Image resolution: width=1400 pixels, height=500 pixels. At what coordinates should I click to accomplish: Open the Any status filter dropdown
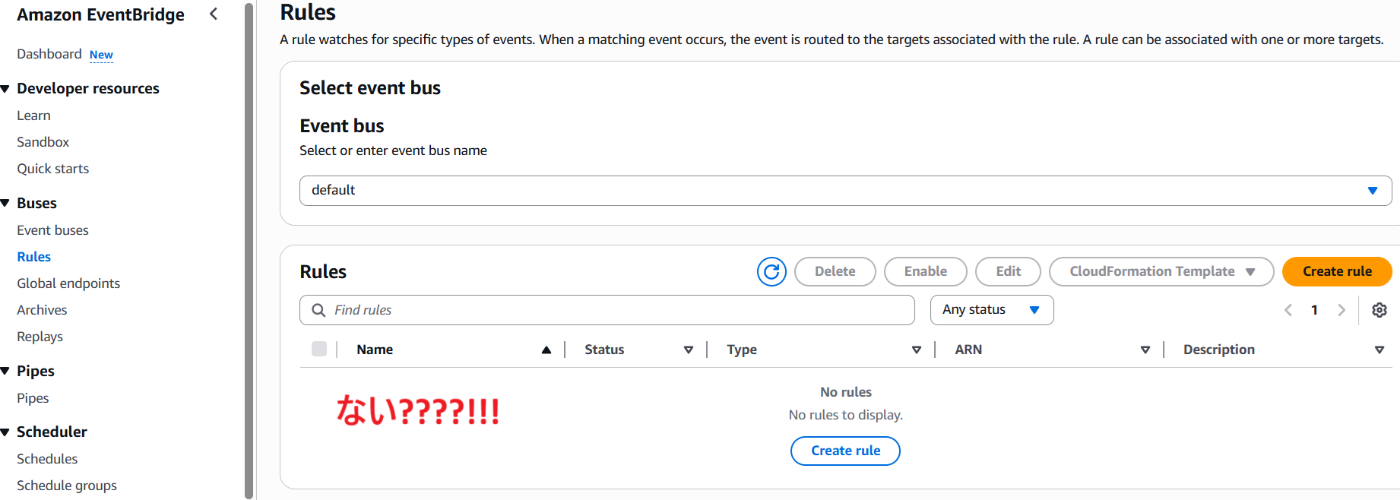point(991,310)
